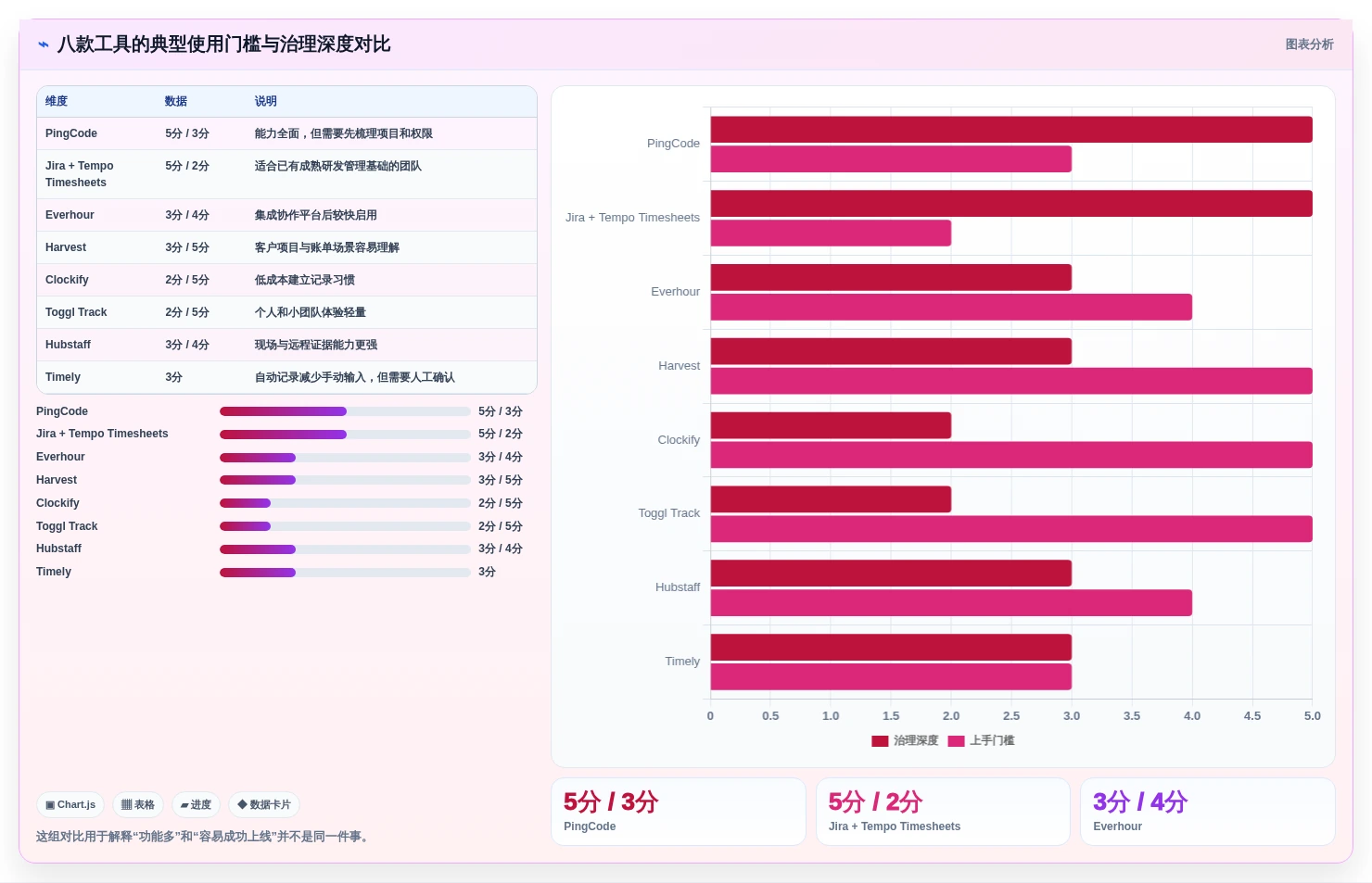The width and height of the screenshot is (1372, 883).
Task: Click Hubstaff 上手门槛 chart bar
Action: coord(951,603)
